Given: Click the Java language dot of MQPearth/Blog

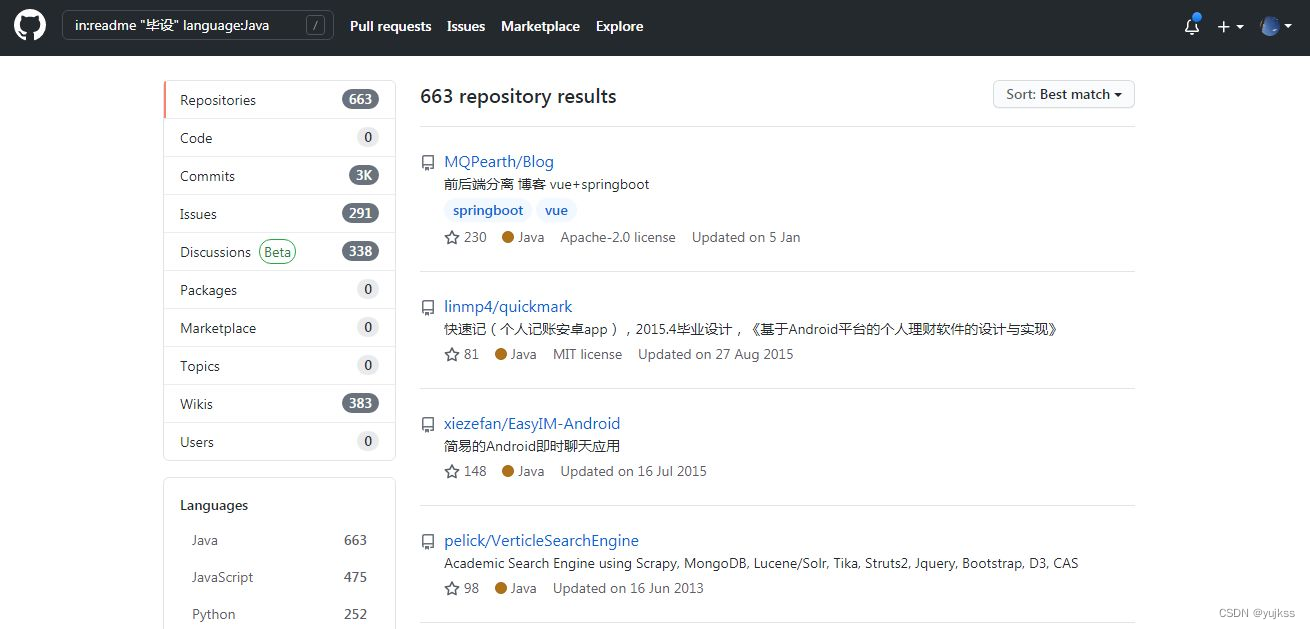Looking at the screenshot, I should 508,237.
